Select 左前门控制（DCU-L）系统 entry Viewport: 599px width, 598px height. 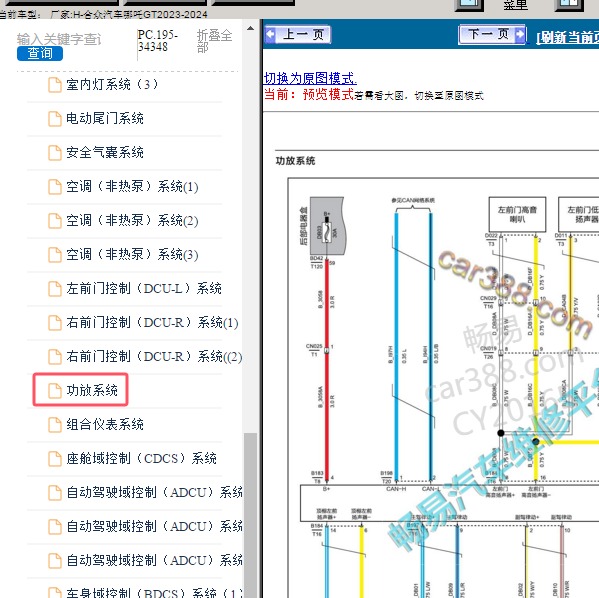pos(144,288)
